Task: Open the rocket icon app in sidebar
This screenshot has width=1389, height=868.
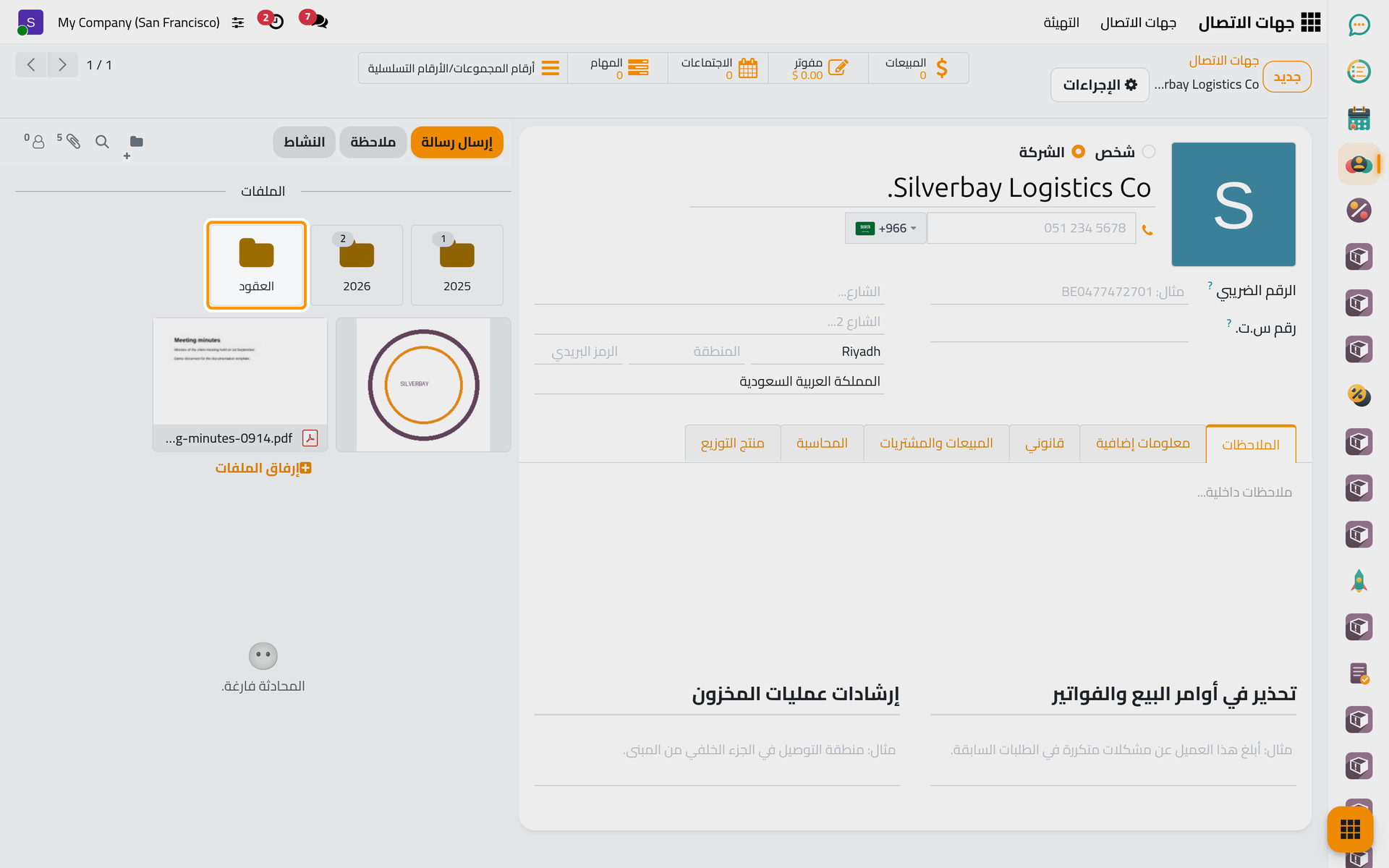Action: (1359, 581)
